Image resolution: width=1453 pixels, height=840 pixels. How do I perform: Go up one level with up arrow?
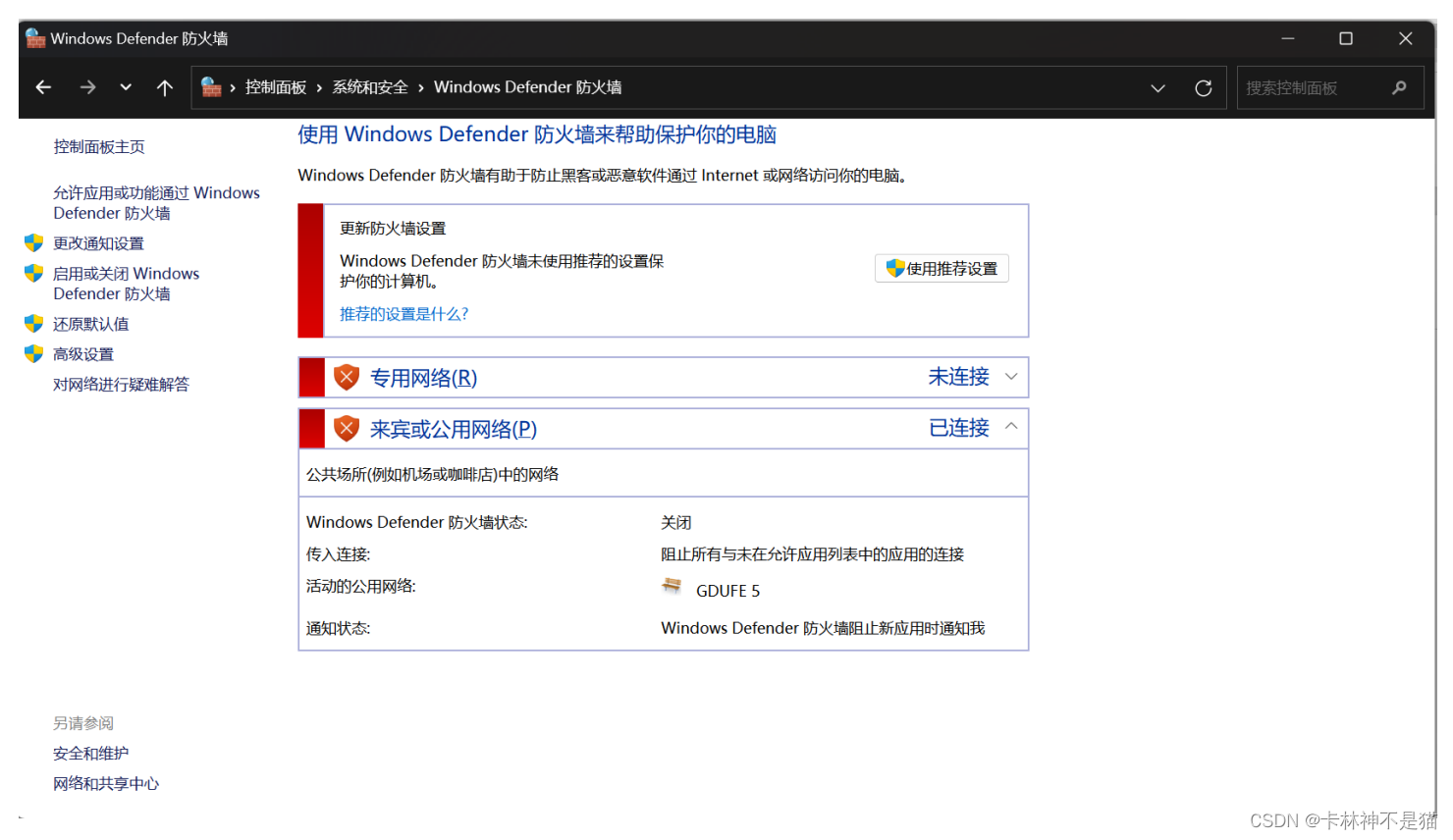point(165,87)
